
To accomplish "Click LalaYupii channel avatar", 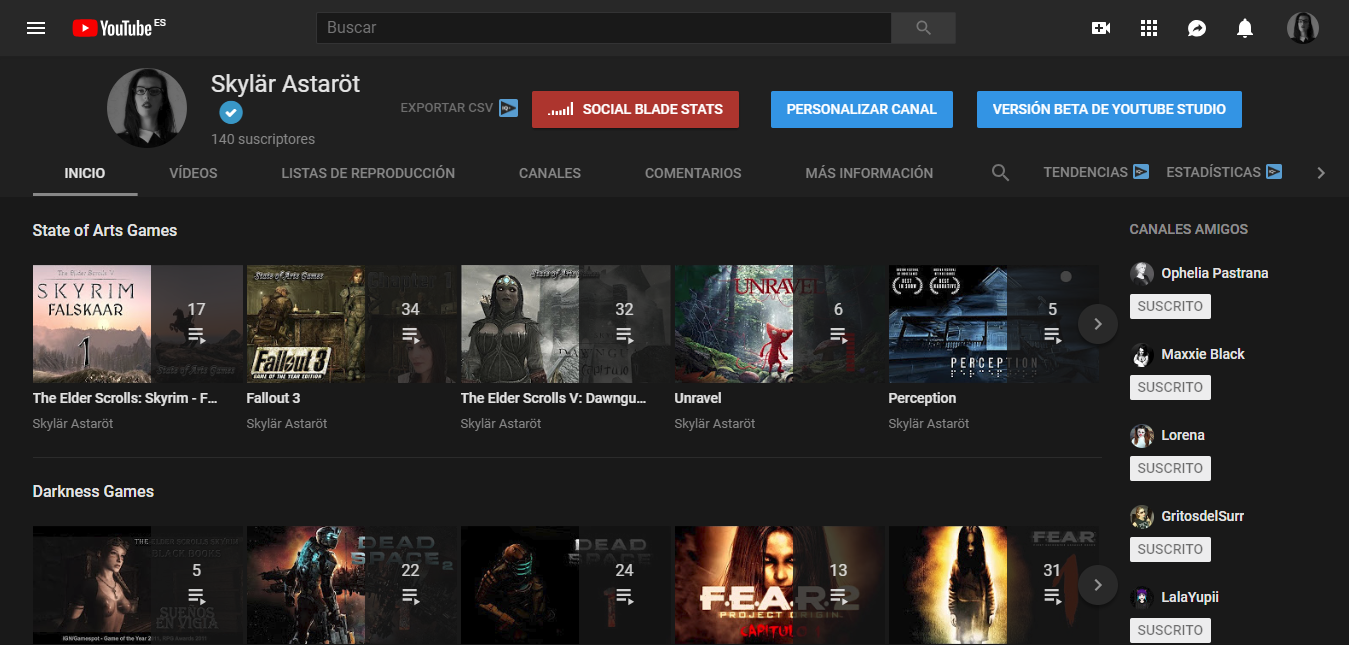I will [x=1142, y=598].
